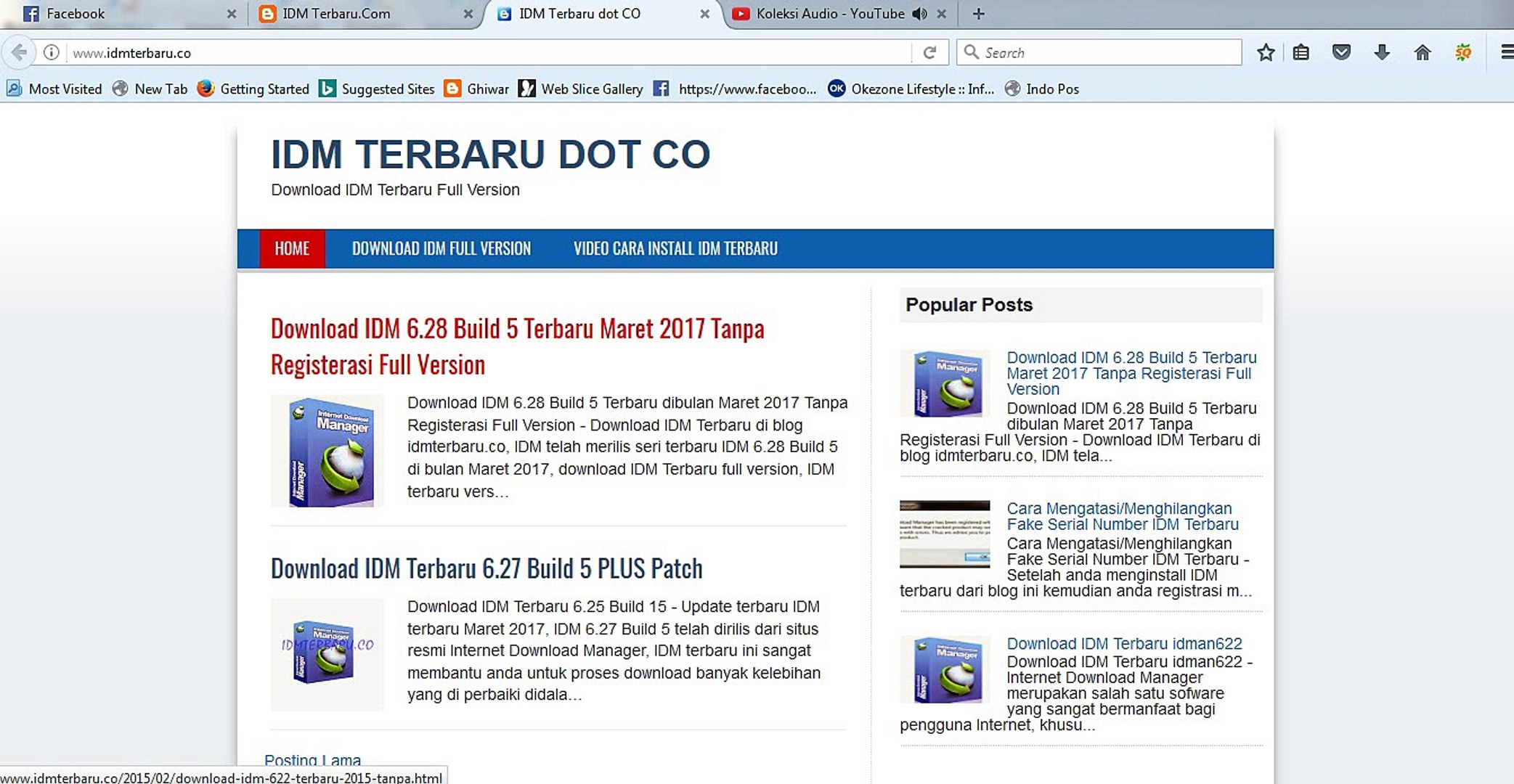Open site information icon in address bar
The width and height of the screenshot is (1514, 784).
51,52
